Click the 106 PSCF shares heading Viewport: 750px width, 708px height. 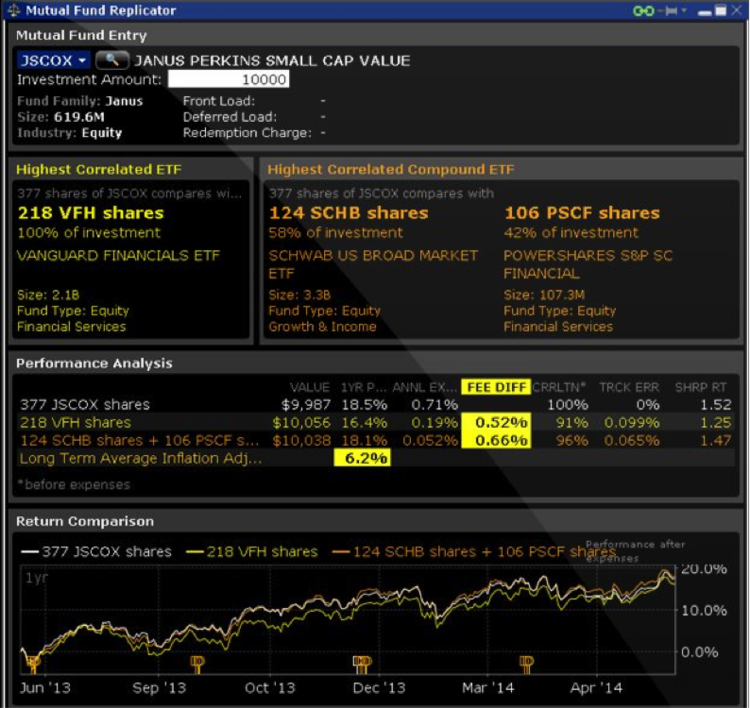[x=582, y=213]
